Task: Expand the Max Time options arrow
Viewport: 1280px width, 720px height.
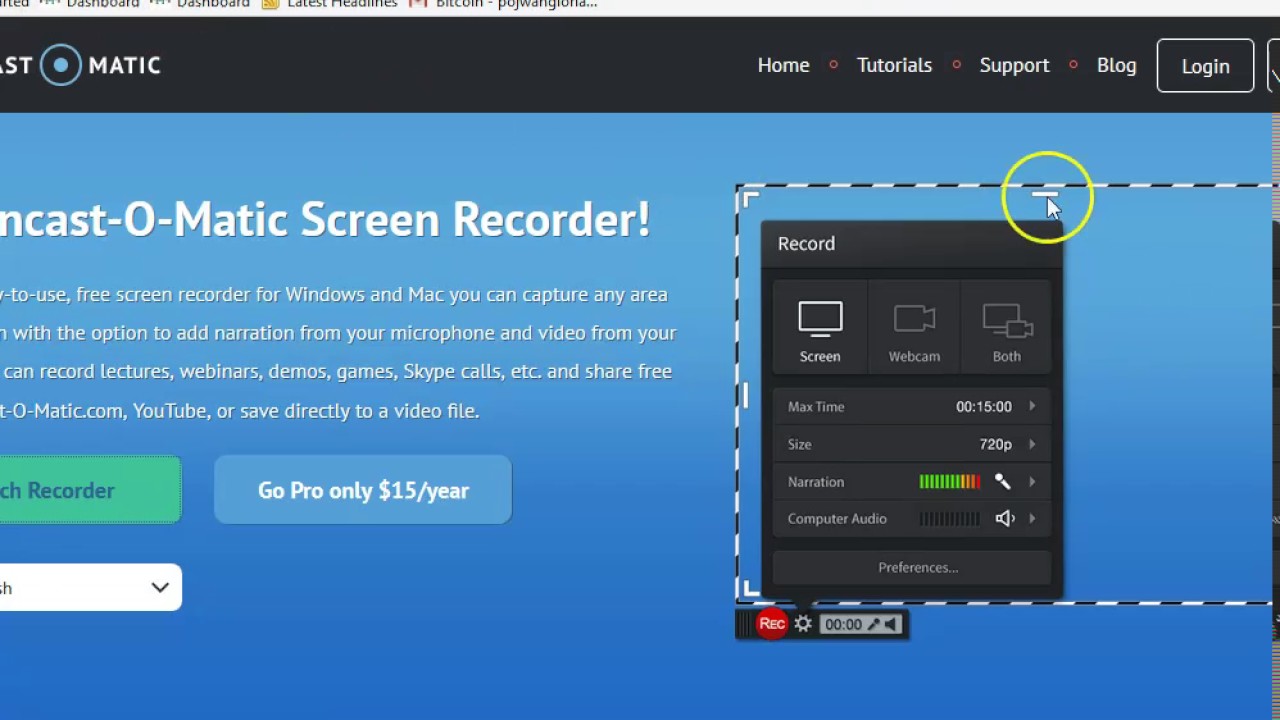Action: (x=1032, y=406)
